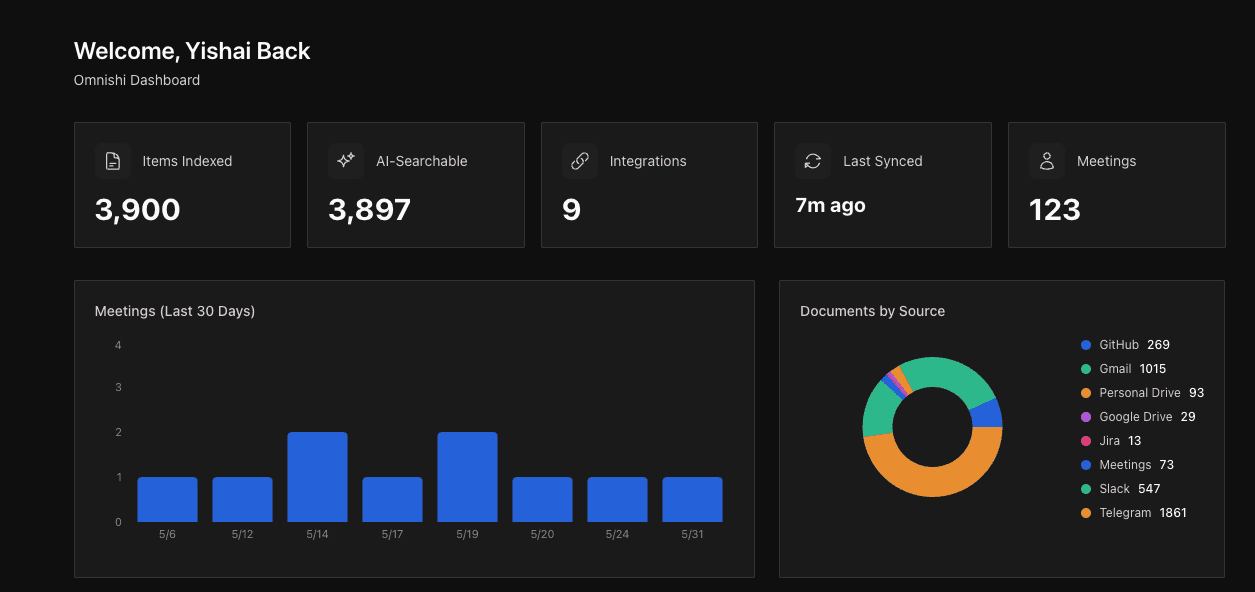Image resolution: width=1255 pixels, height=592 pixels.
Task: Click the 'Documents by Source' title
Action: (x=872, y=311)
